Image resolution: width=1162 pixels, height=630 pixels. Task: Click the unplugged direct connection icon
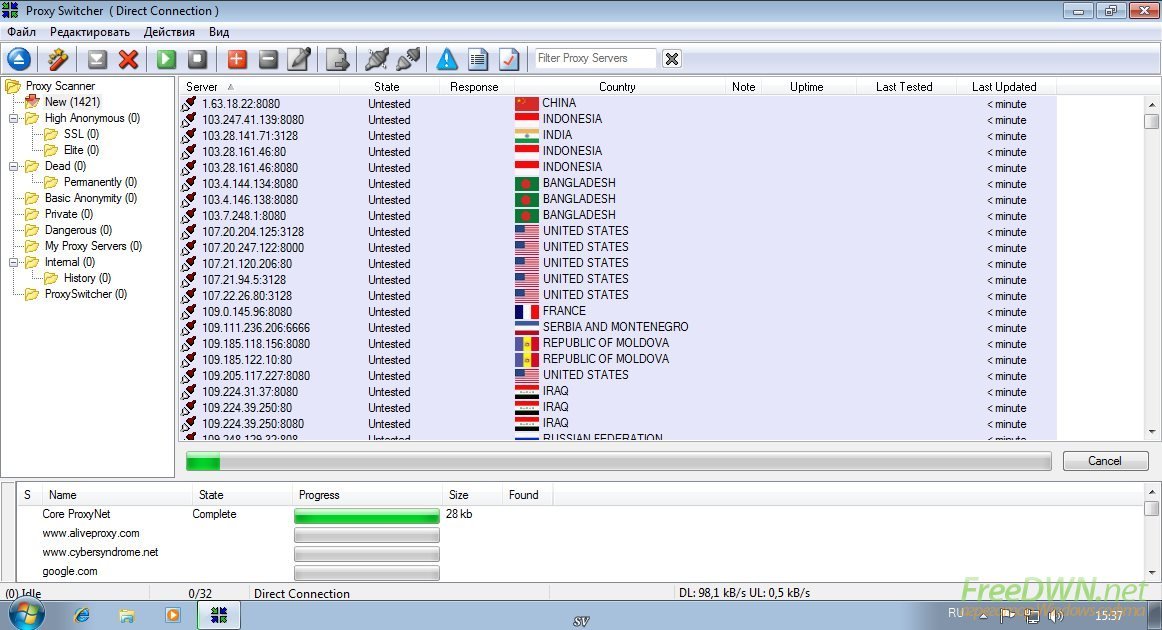(408, 59)
